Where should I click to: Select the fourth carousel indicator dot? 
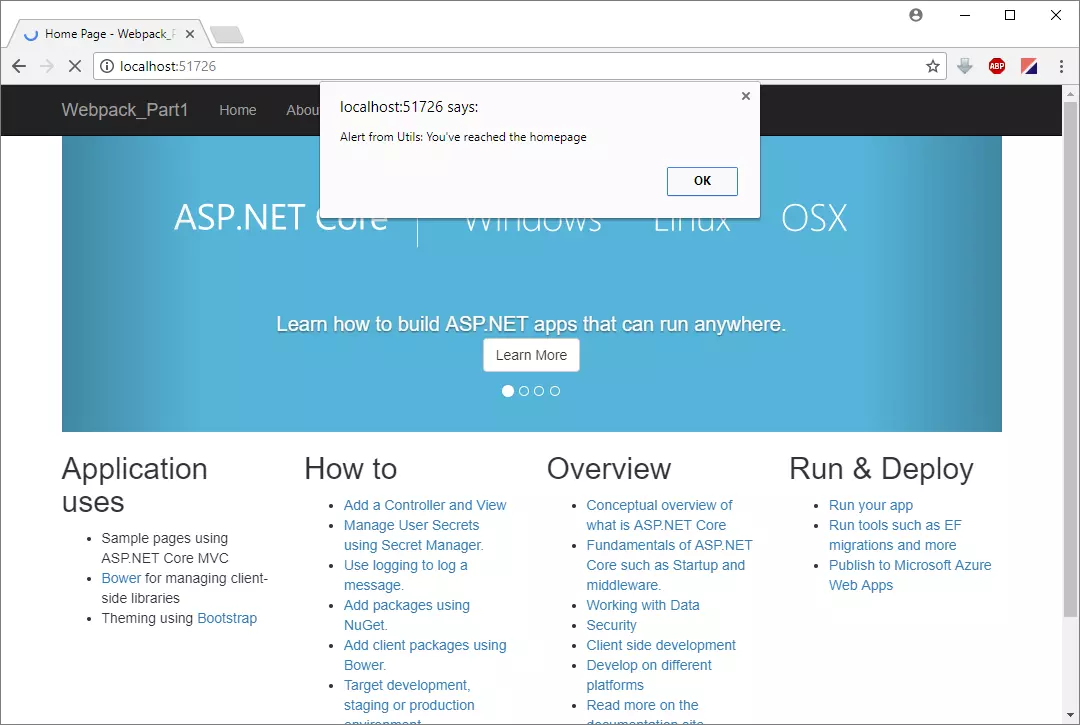click(555, 391)
